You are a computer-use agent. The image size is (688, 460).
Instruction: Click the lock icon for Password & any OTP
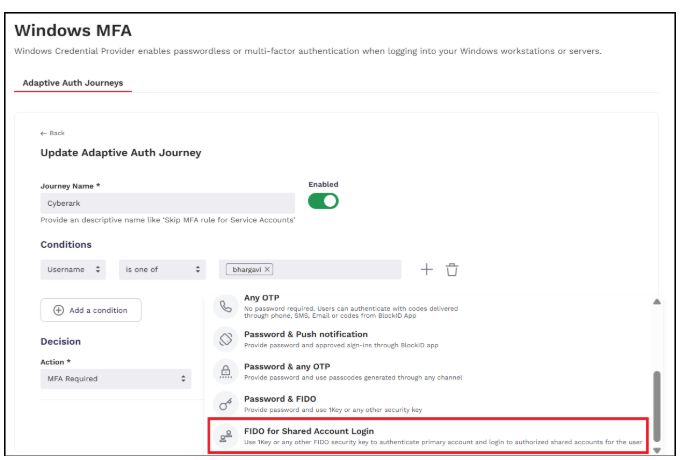pos(226,371)
